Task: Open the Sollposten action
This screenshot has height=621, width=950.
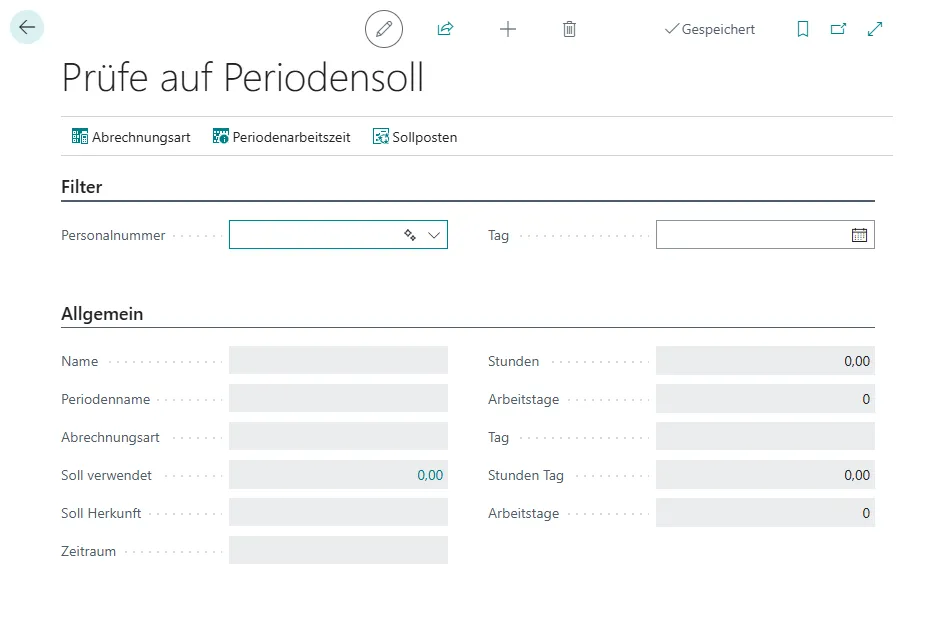Action: pyautogui.click(x=414, y=137)
